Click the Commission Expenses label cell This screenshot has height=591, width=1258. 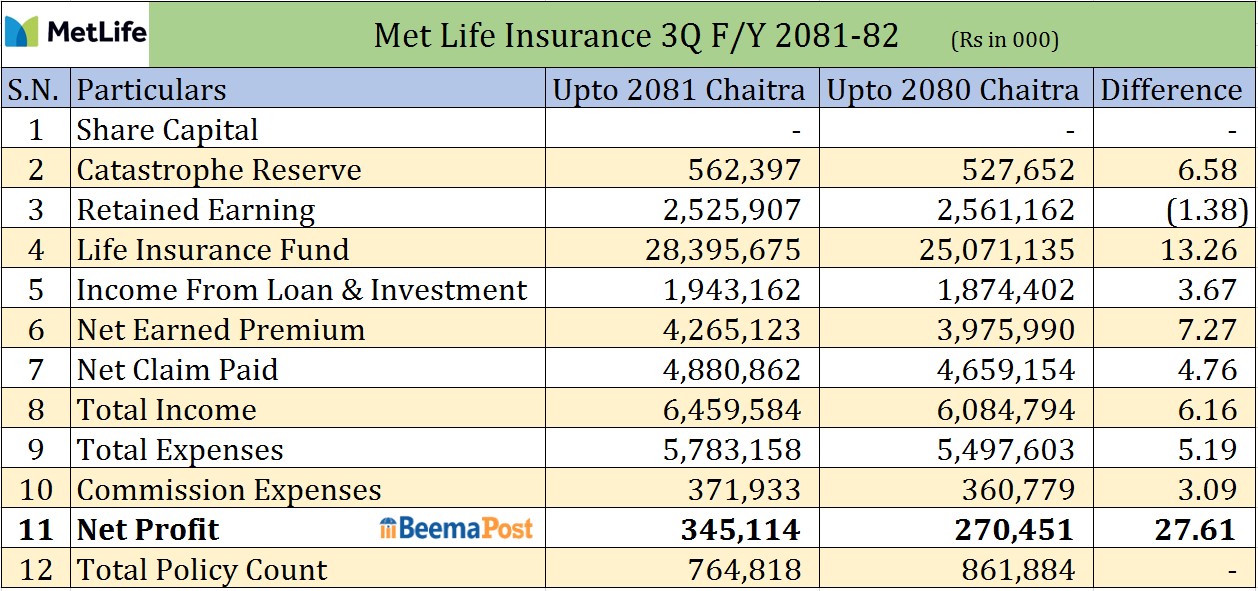[x=229, y=490]
